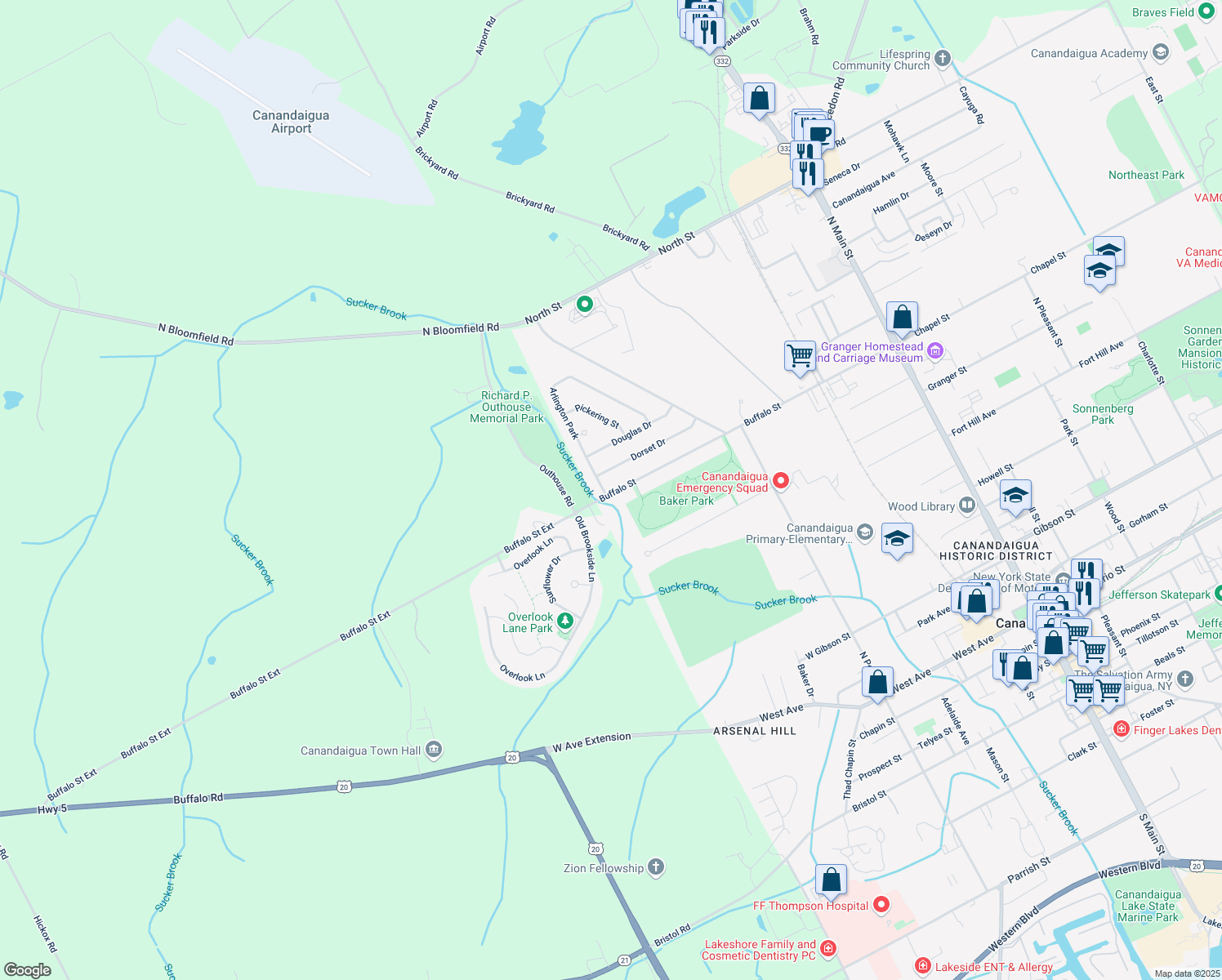1222x980 pixels.
Task: Click shopping bag marker above FF Thompson Hospital
Action: click(832, 880)
